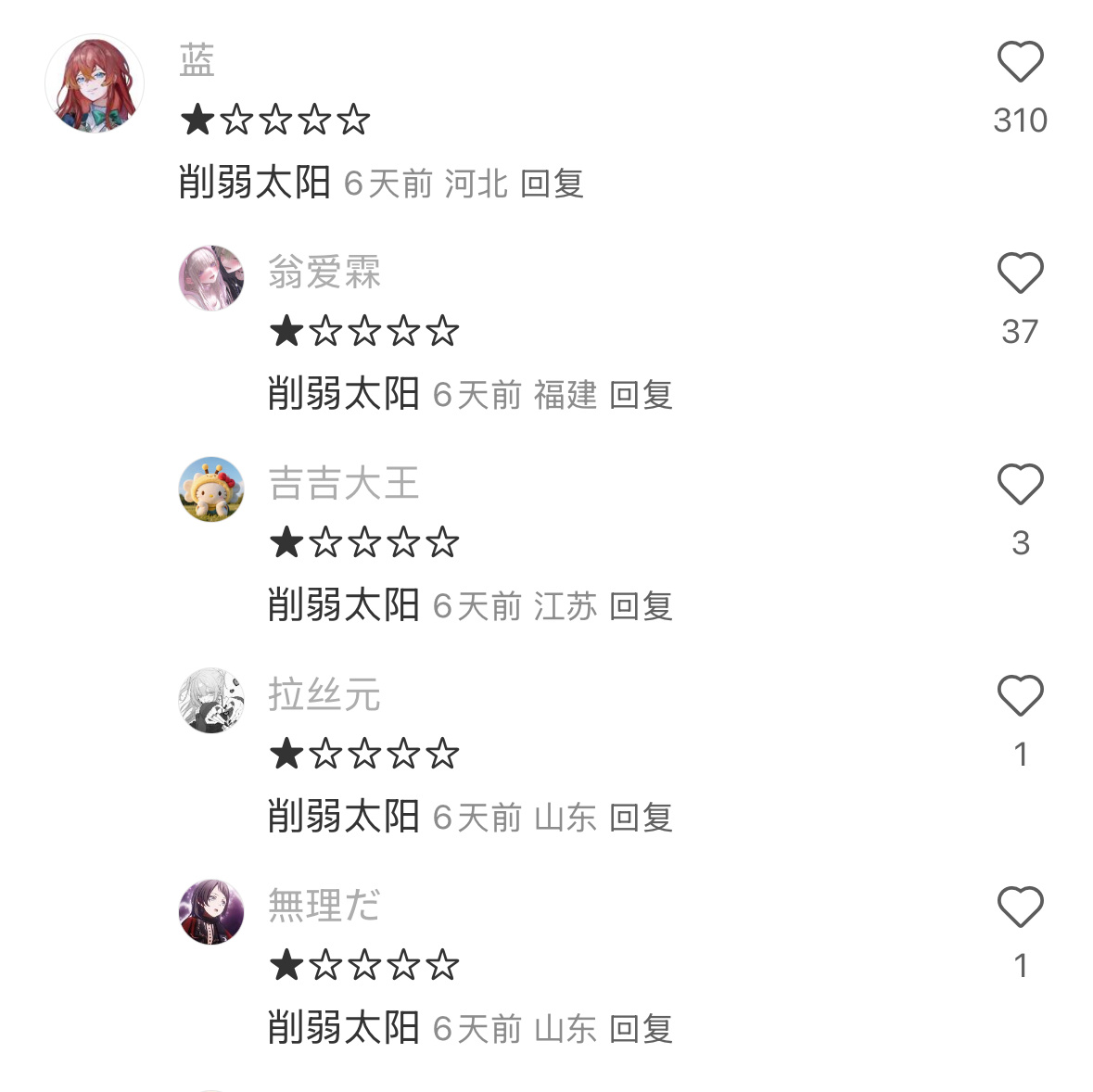Tap heart on 吉吉大王's comment
This screenshot has width=1093, height=1092.
pyautogui.click(x=1020, y=484)
